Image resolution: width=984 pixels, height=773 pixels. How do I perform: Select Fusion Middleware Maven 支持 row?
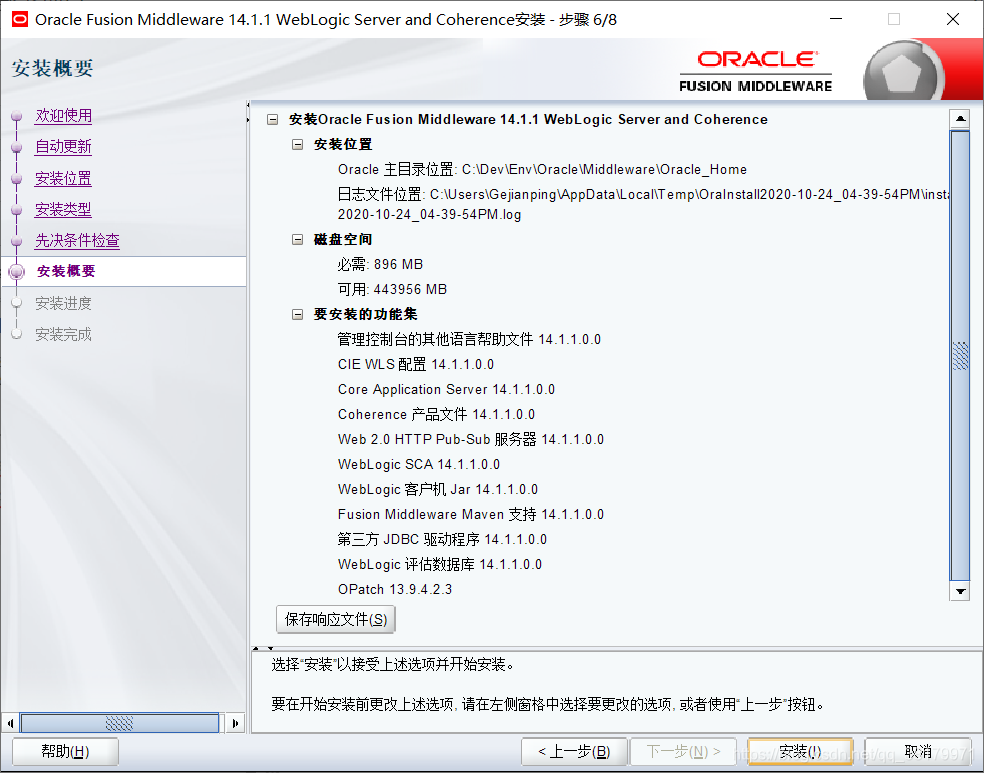point(471,514)
